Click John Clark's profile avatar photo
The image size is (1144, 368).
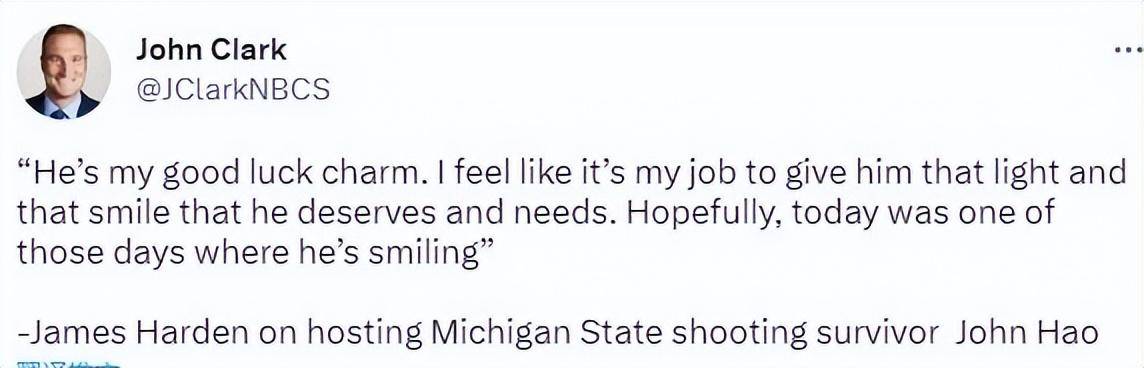pos(63,71)
